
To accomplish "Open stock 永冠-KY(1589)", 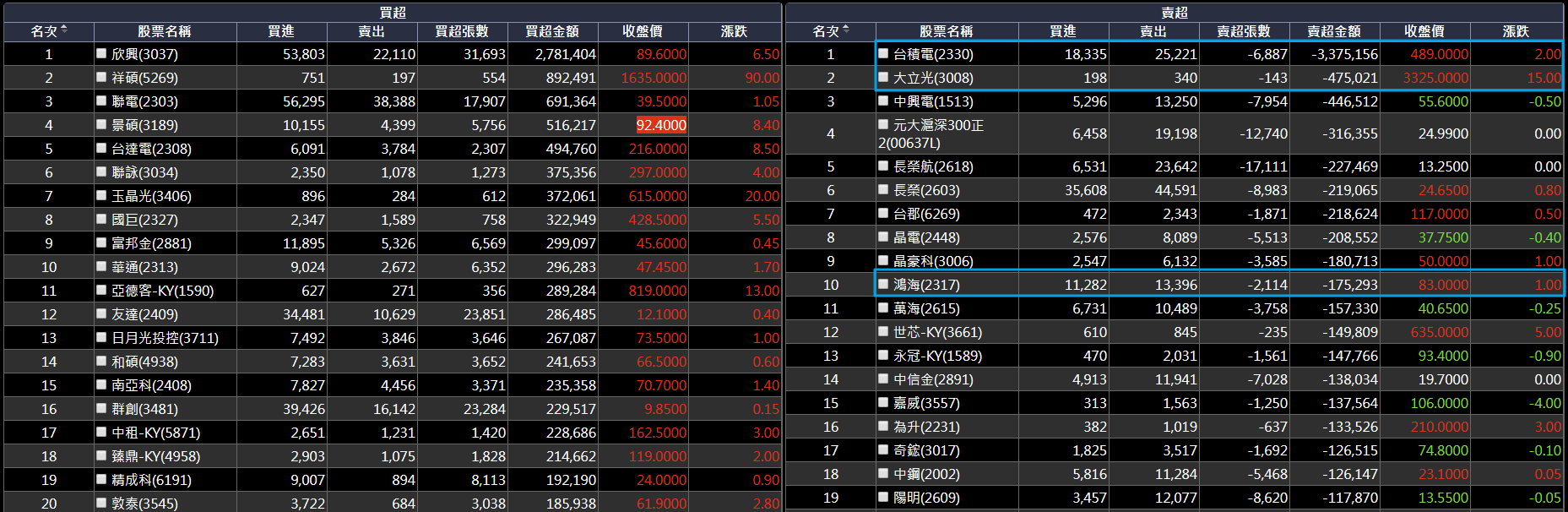I will tap(938, 356).
